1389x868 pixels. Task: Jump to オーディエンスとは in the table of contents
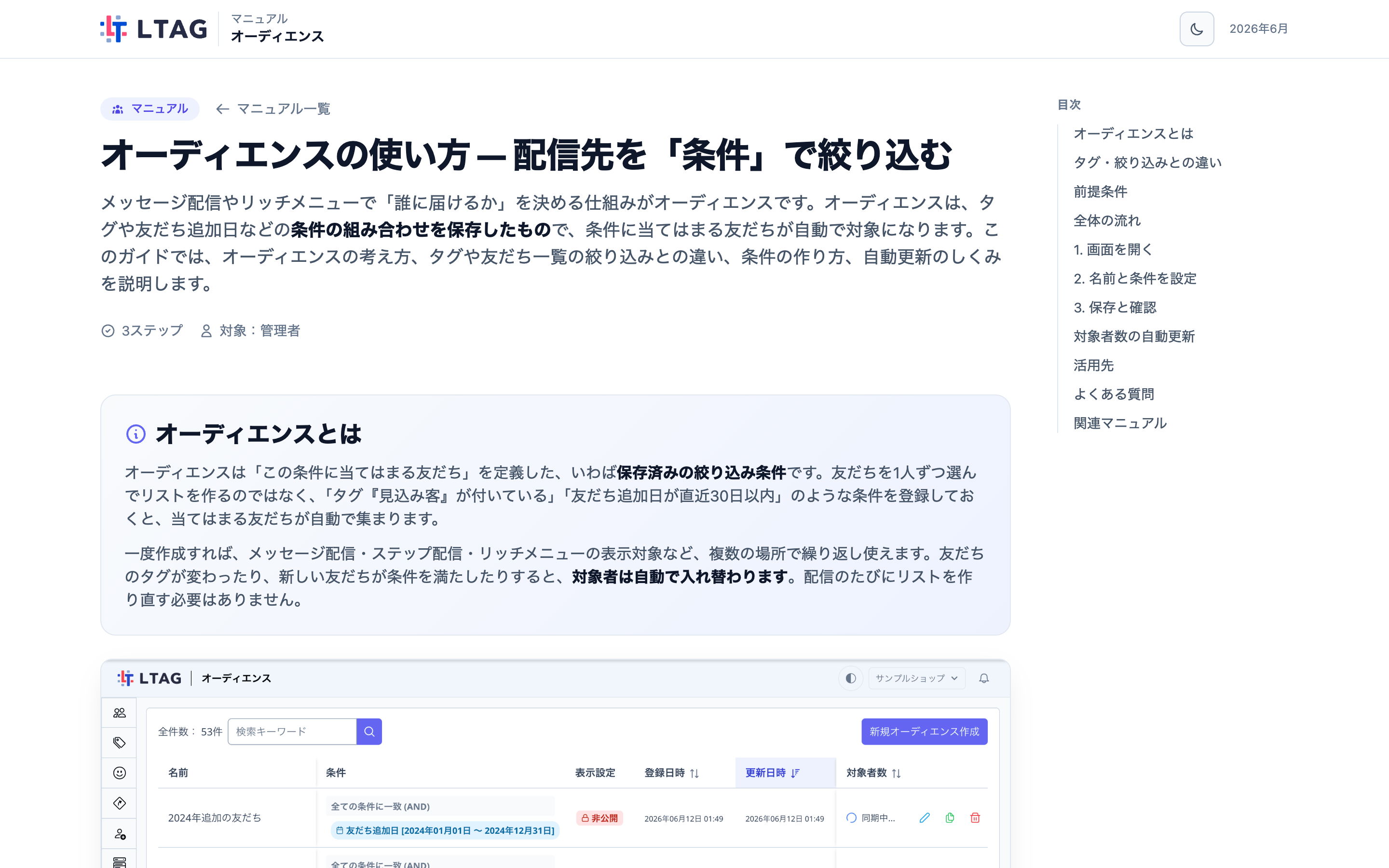pos(1133,134)
